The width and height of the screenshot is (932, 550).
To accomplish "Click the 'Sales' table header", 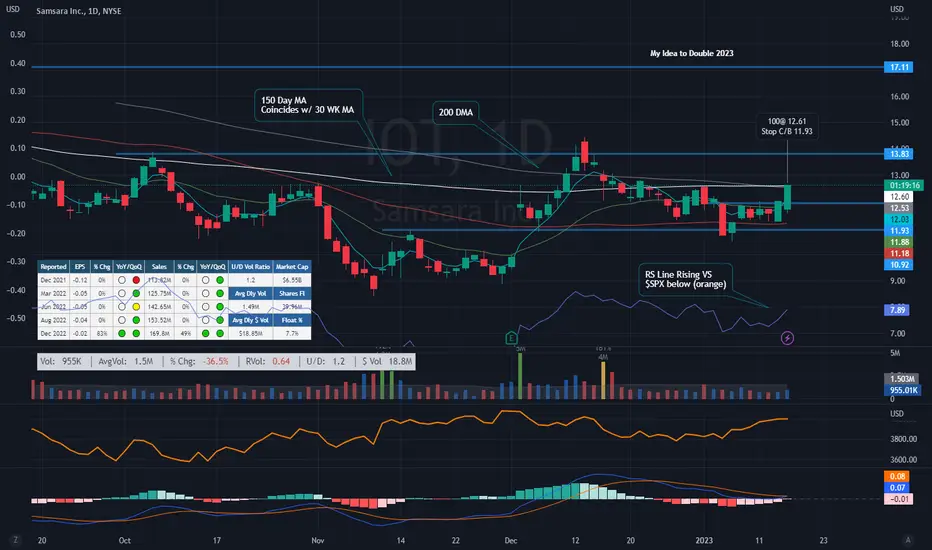I will pyautogui.click(x=159, y=267).
